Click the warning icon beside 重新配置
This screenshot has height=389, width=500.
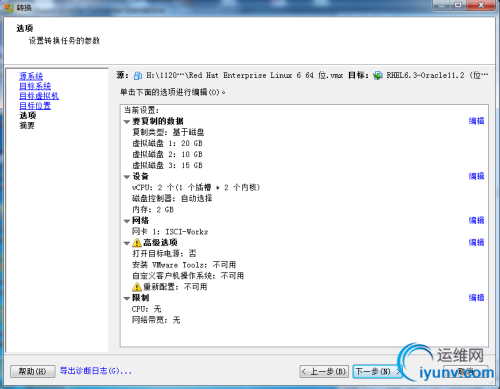click(x=137, y=287)
